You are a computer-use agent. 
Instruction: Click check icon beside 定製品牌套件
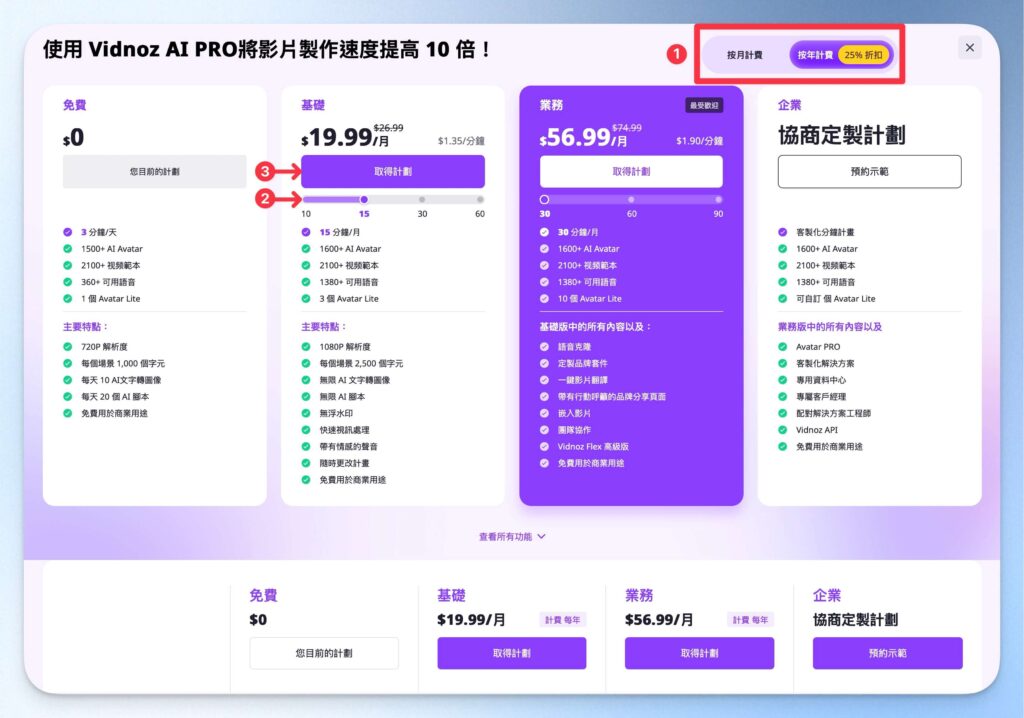544,363
